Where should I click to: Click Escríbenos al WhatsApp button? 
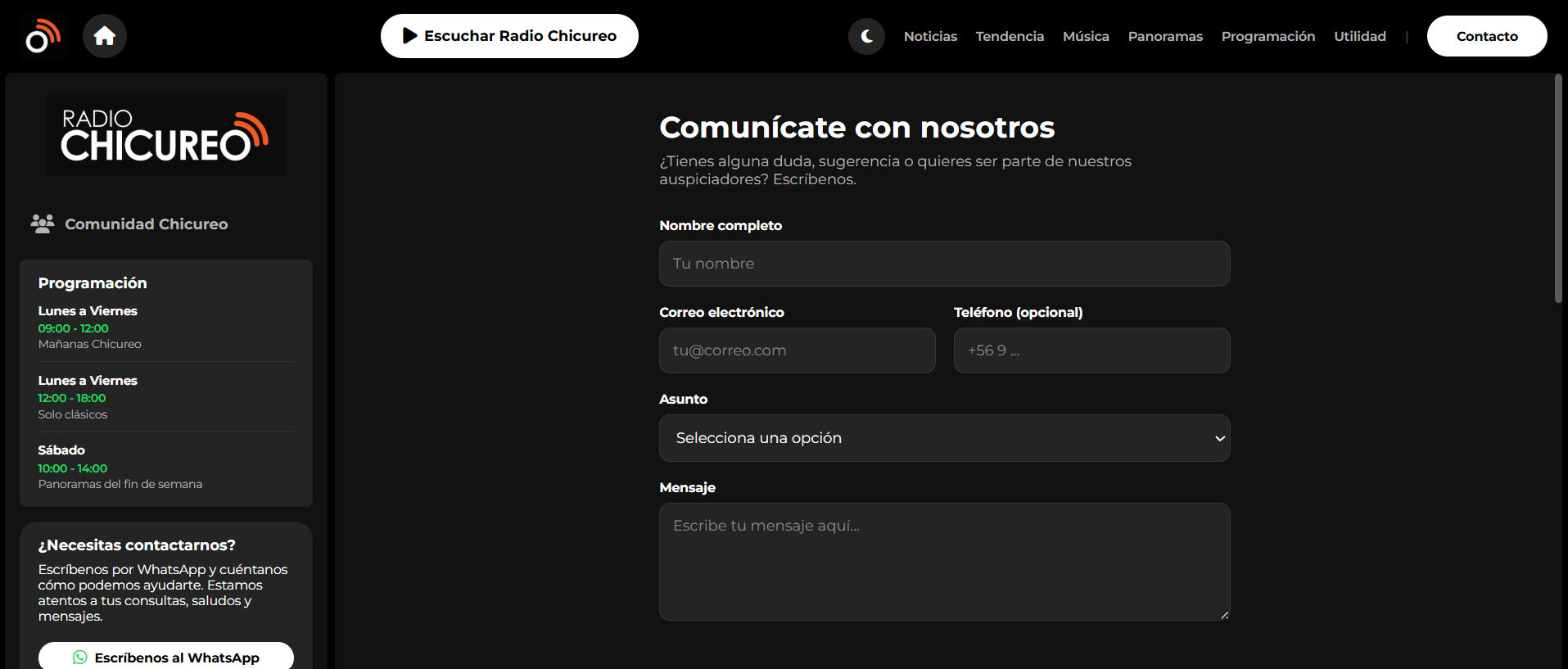pos(166,657)
